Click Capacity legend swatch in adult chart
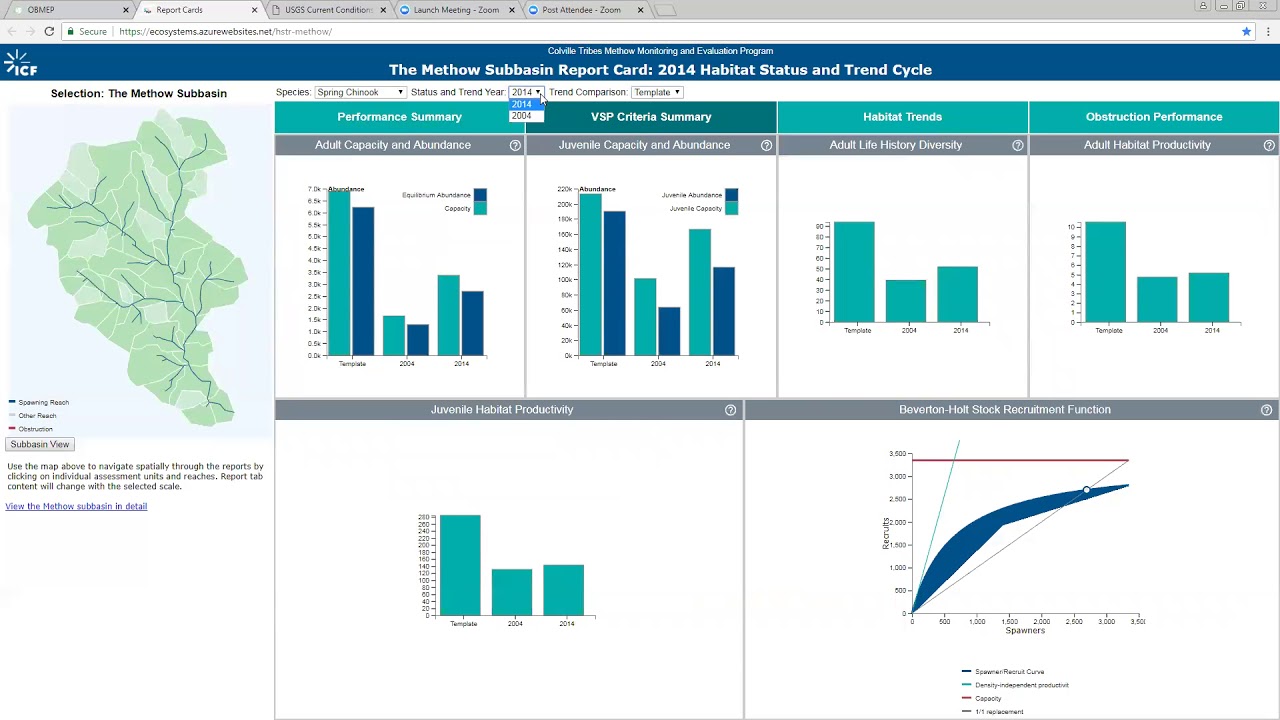 pyautogui.click(x=481, y=208)
